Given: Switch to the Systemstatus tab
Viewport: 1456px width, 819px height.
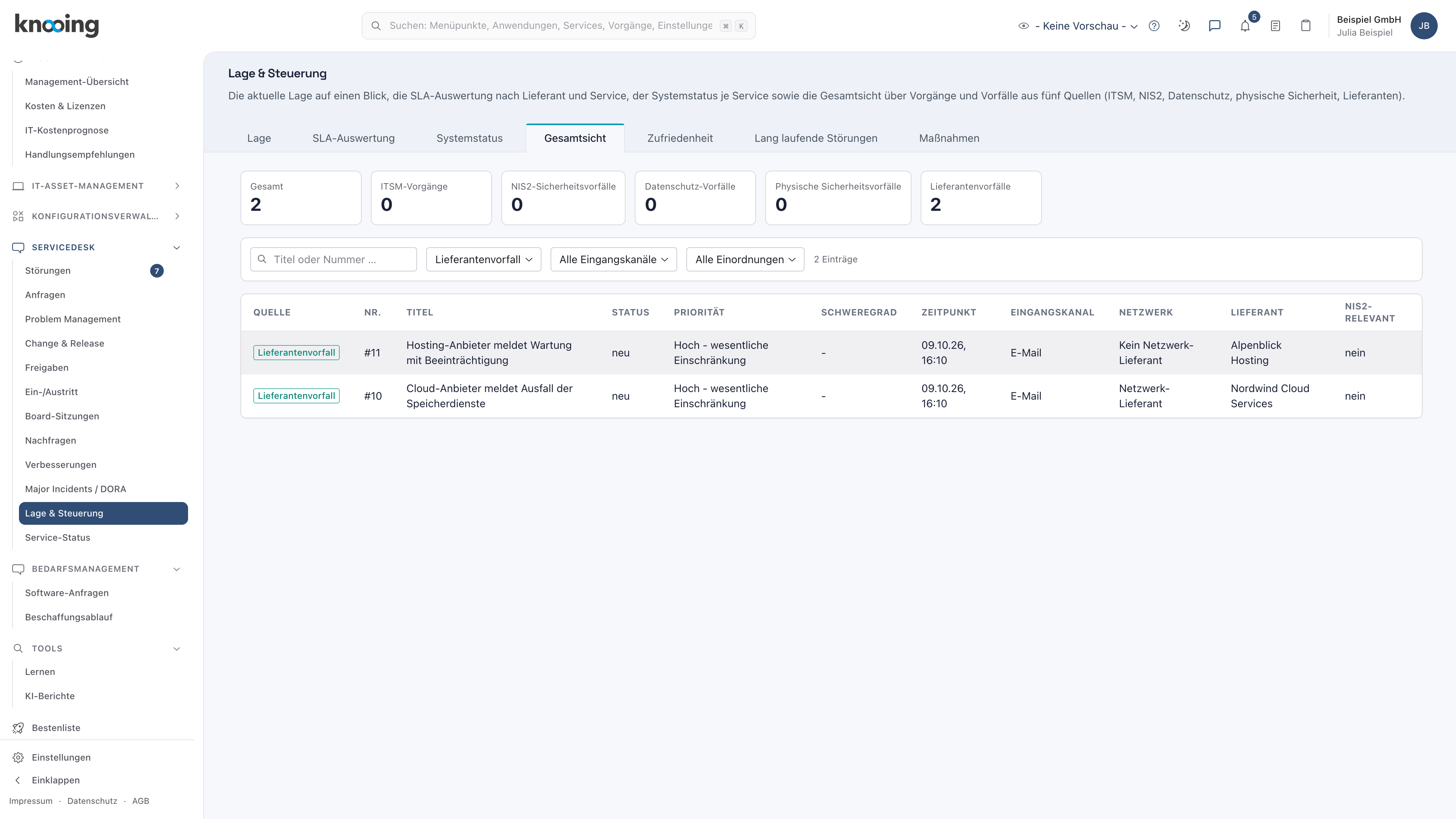Looking at the screenshot, I should point(469,138).
